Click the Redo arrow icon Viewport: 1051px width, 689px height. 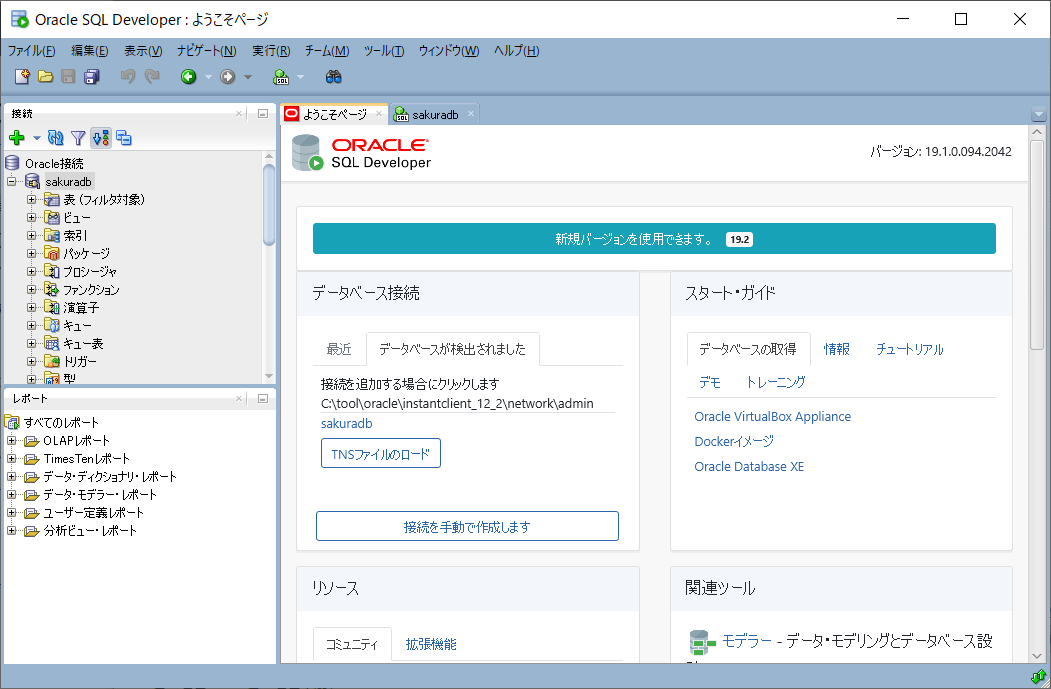point(152,76)
